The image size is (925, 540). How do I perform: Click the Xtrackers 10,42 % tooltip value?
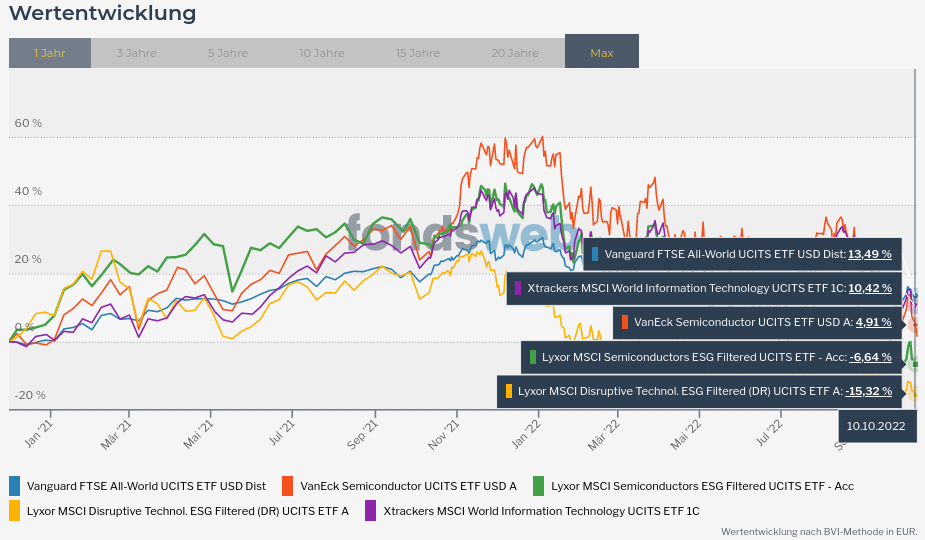(x=869, y=288)
